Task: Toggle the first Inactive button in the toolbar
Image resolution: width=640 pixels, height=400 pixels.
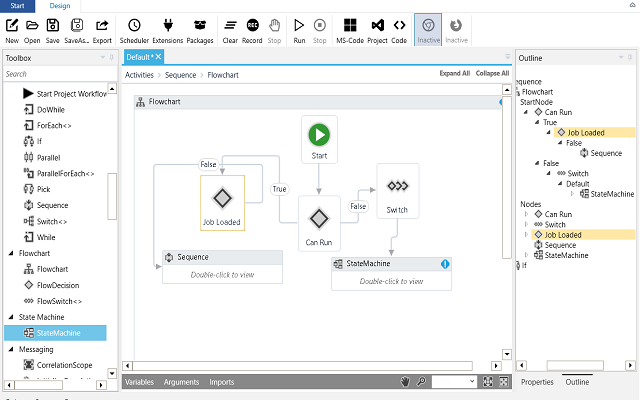Action: coord(428,27)
